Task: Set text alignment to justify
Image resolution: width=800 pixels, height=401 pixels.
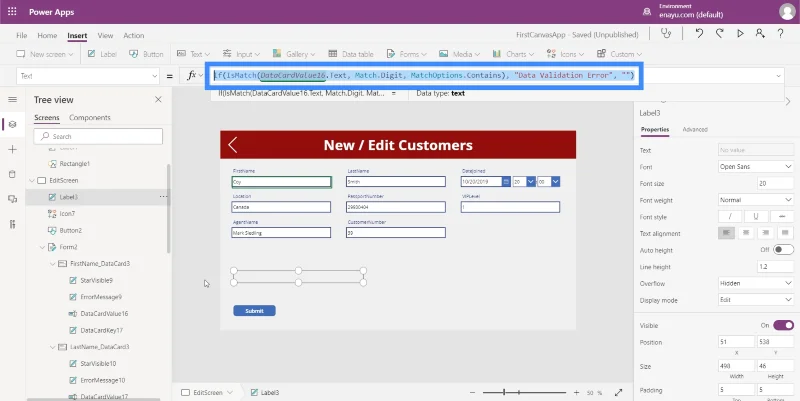Action: 785,233
